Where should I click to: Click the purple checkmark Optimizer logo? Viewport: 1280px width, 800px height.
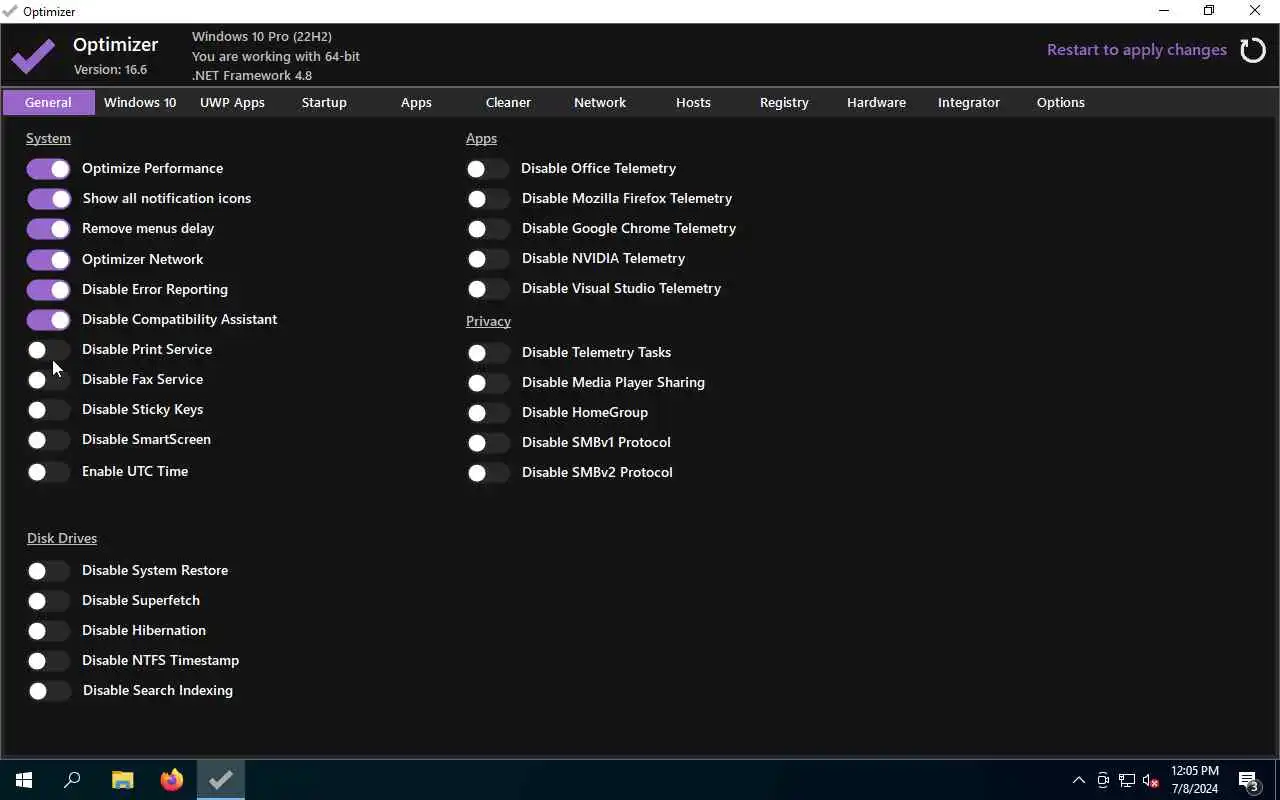coord(33,56)
